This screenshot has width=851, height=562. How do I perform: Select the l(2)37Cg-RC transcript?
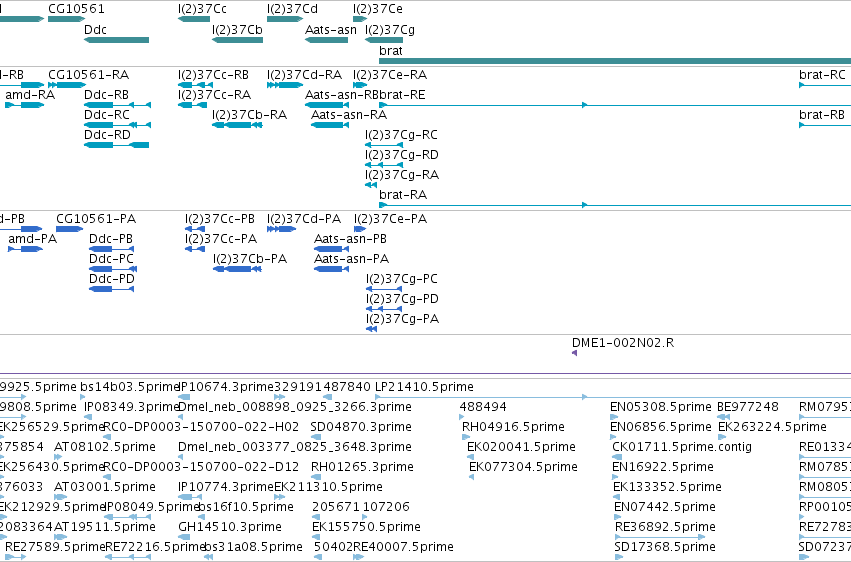384,145
